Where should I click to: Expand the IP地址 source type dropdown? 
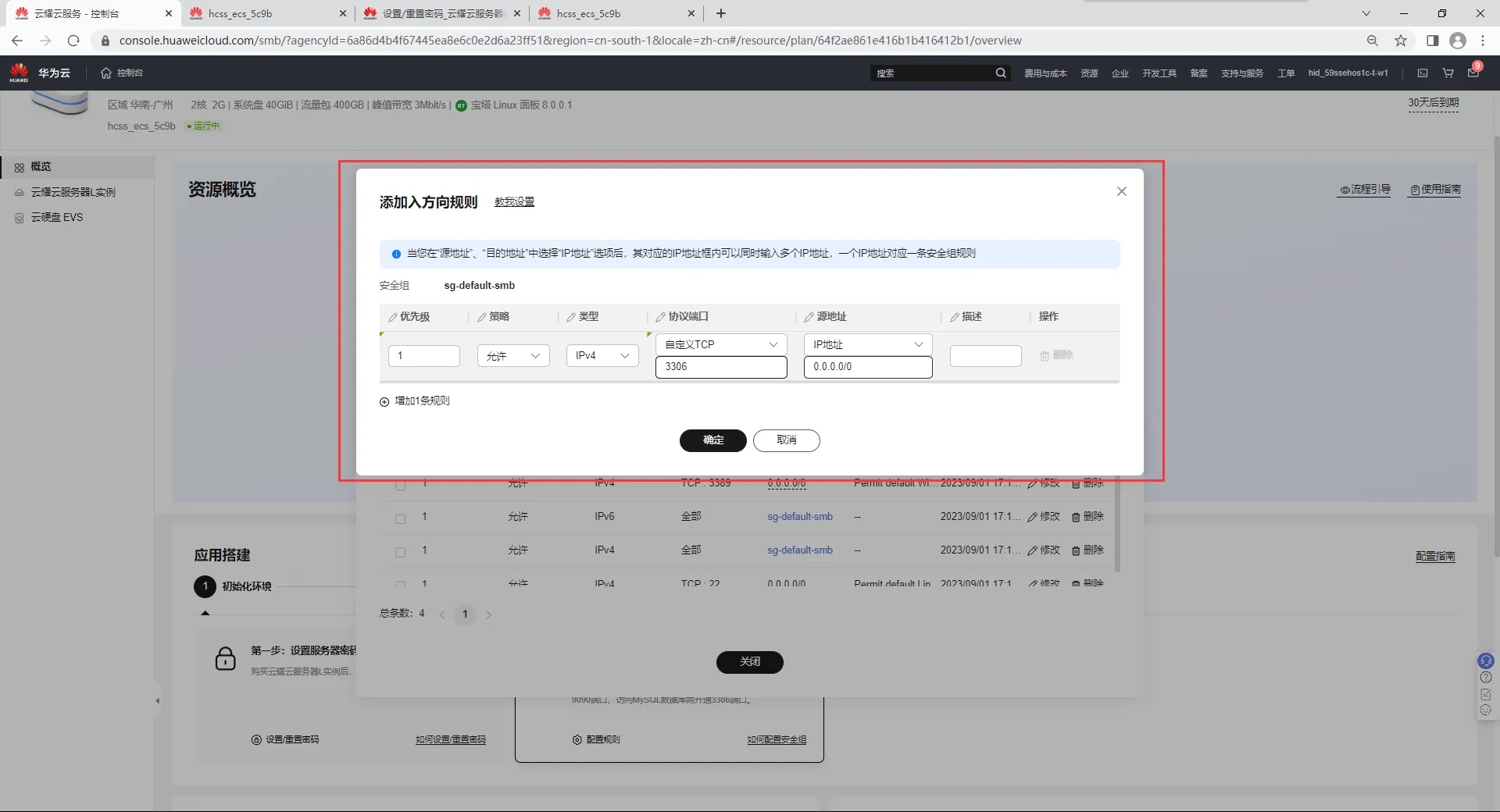[x=868, y=344]
